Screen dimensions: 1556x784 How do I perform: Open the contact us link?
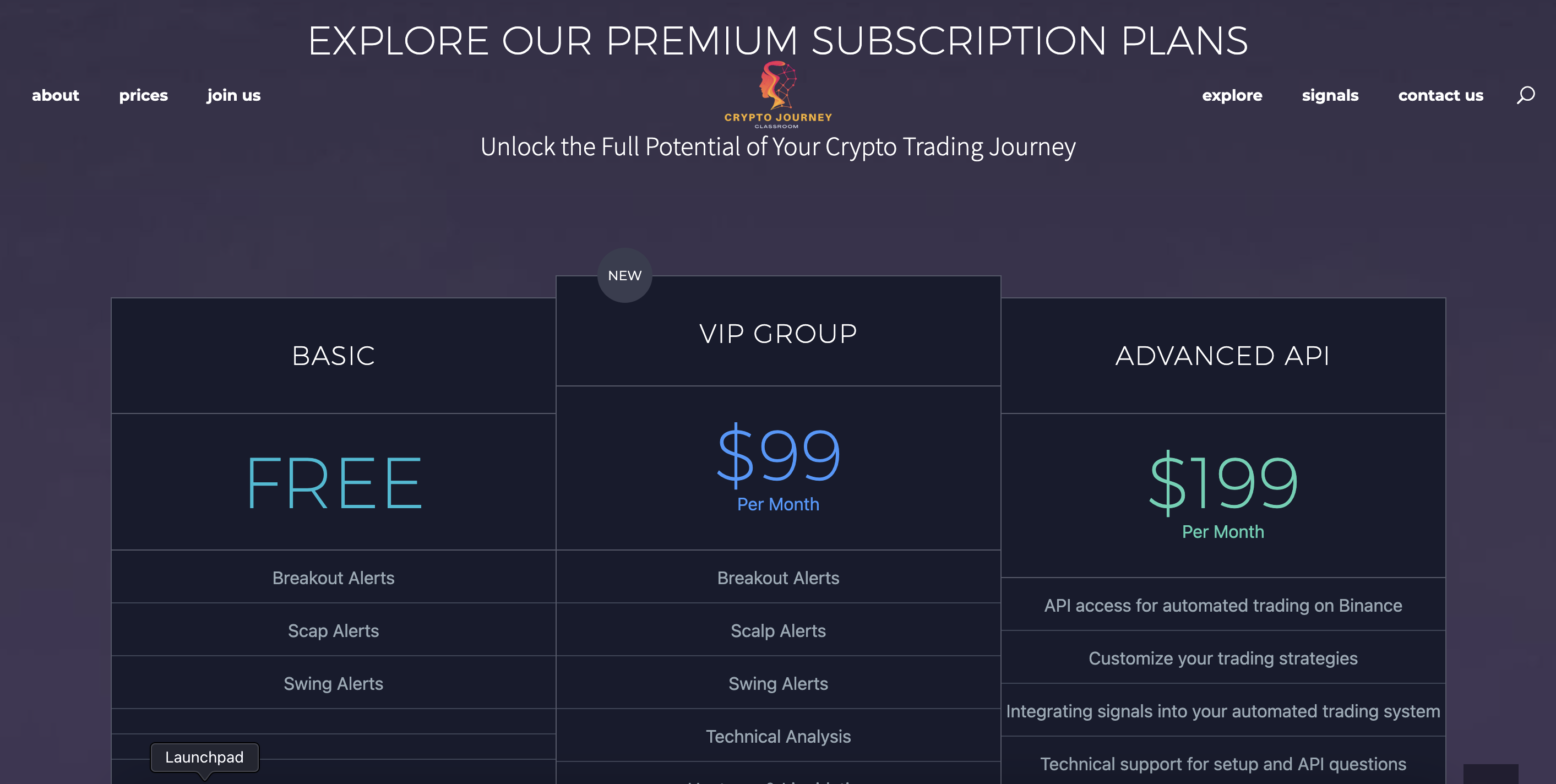coord(1440,95)
